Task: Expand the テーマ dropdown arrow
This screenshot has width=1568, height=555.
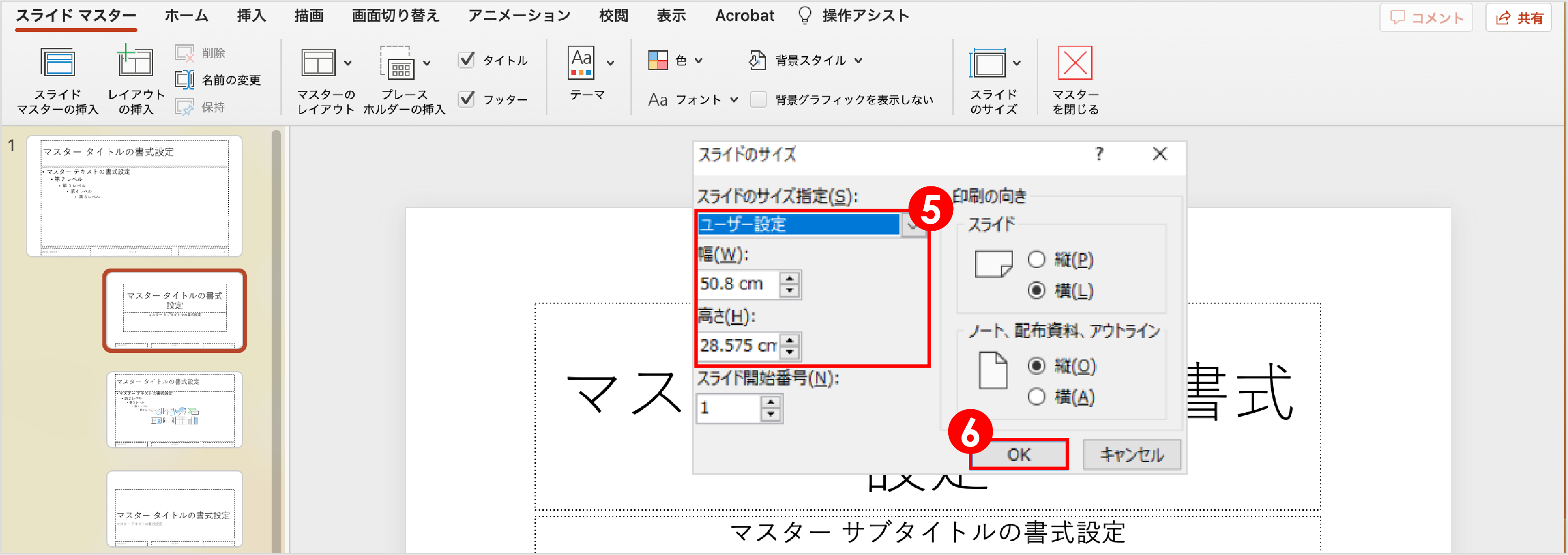Action: [611, 63]
